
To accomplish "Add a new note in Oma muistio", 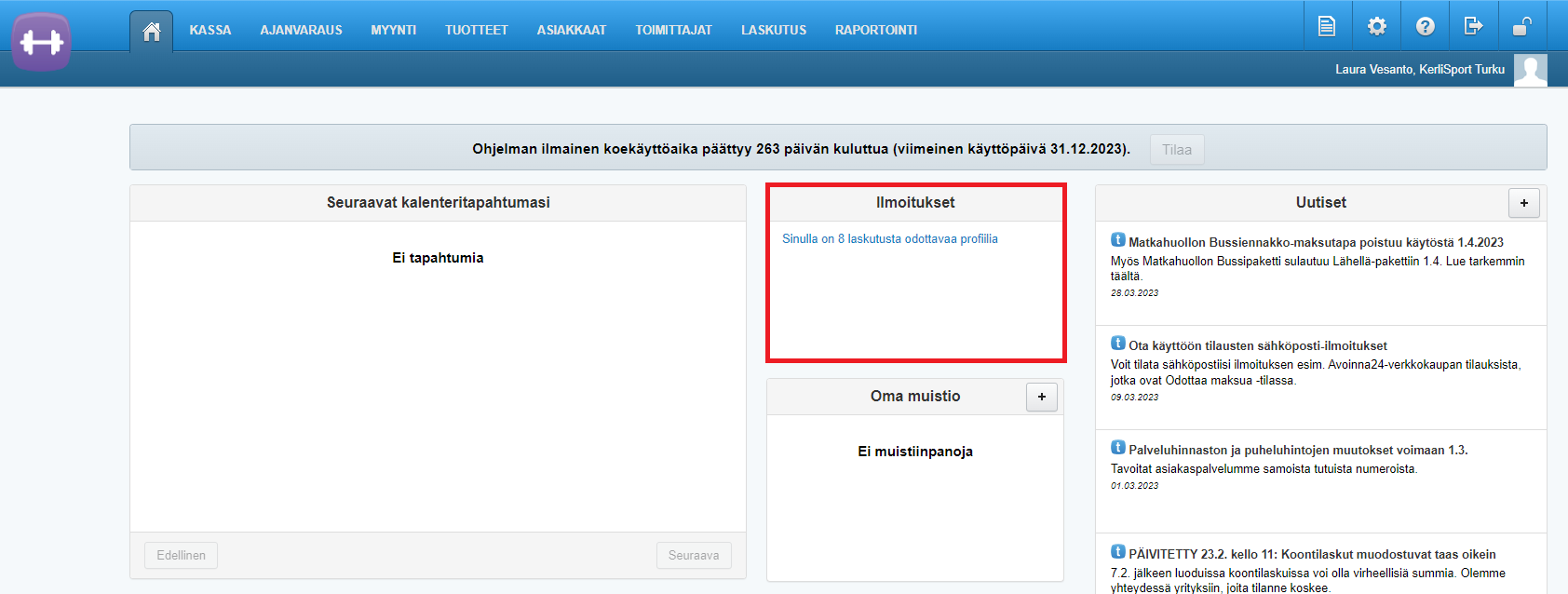I will [1042, 397].
